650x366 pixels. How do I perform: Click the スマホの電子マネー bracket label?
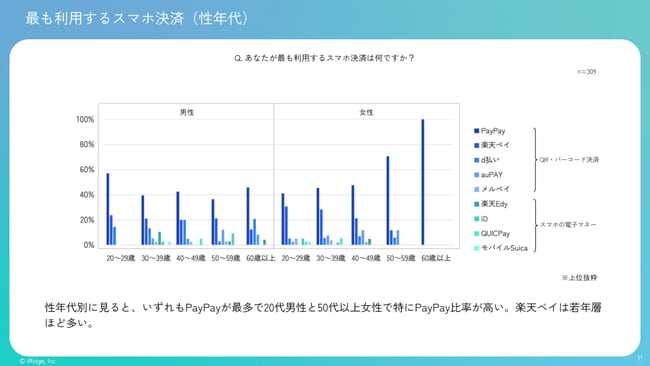568,225
